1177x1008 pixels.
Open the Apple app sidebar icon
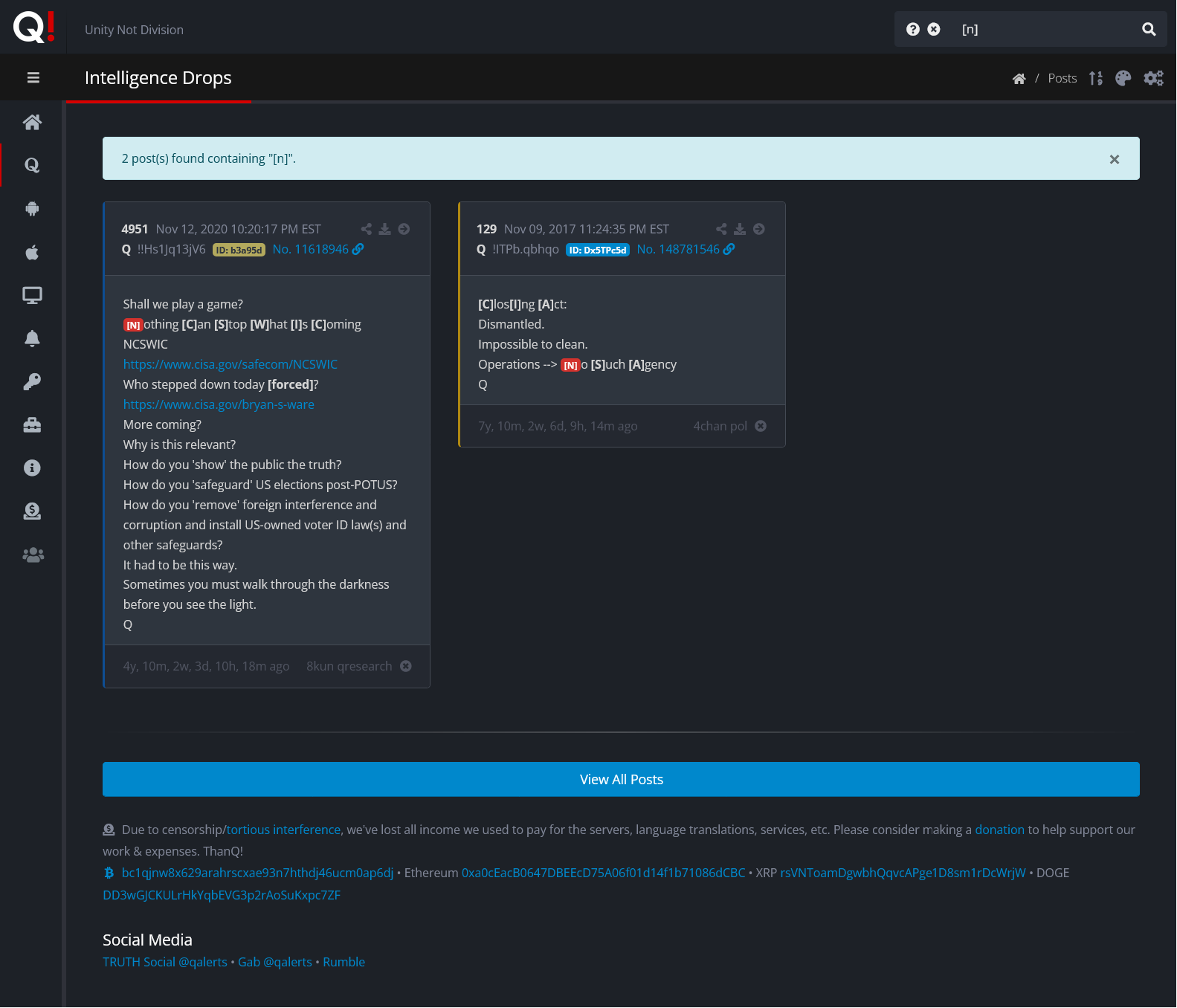pos(32,253)
